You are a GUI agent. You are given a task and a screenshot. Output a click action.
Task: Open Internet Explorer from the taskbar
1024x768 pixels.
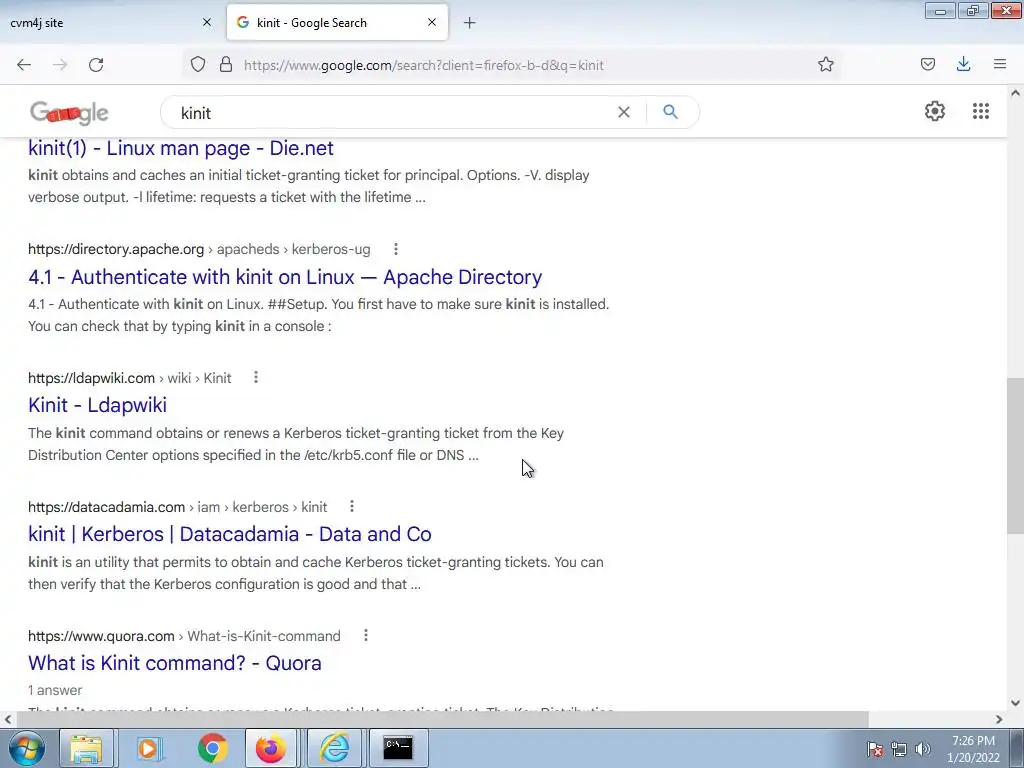[x=334, y=748]
